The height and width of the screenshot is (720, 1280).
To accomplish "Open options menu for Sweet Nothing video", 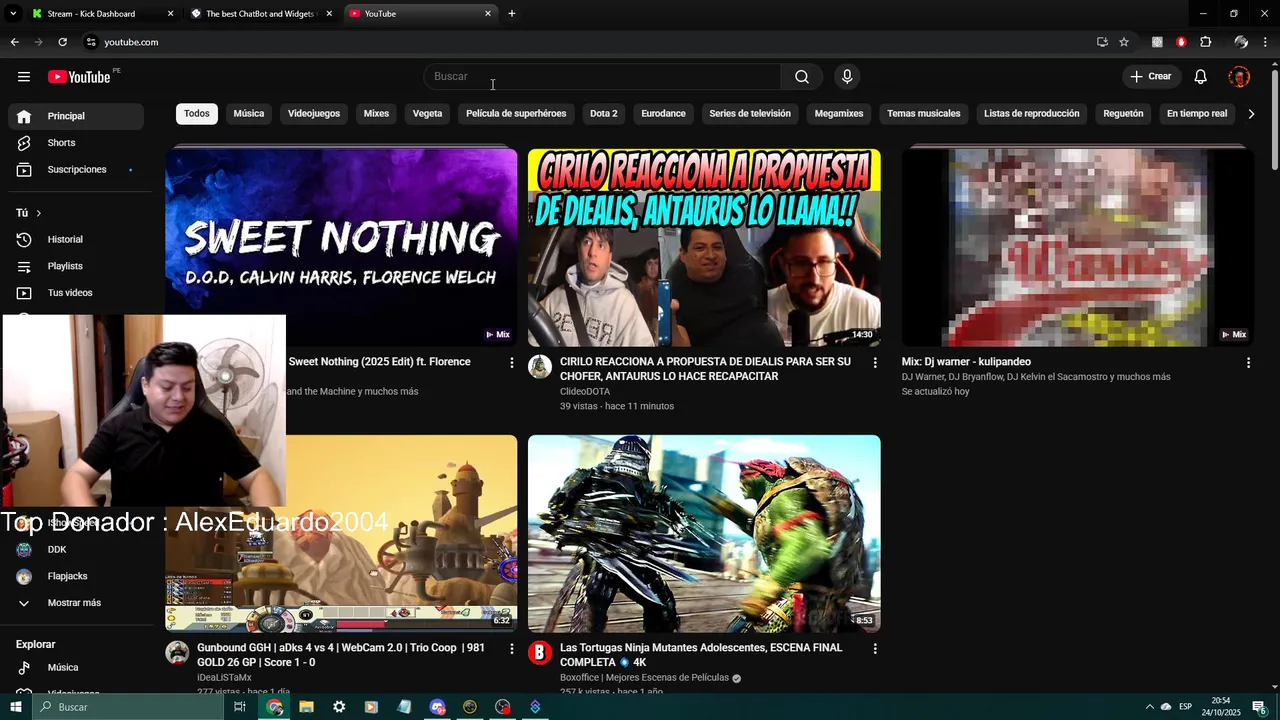I will (512, 363).
